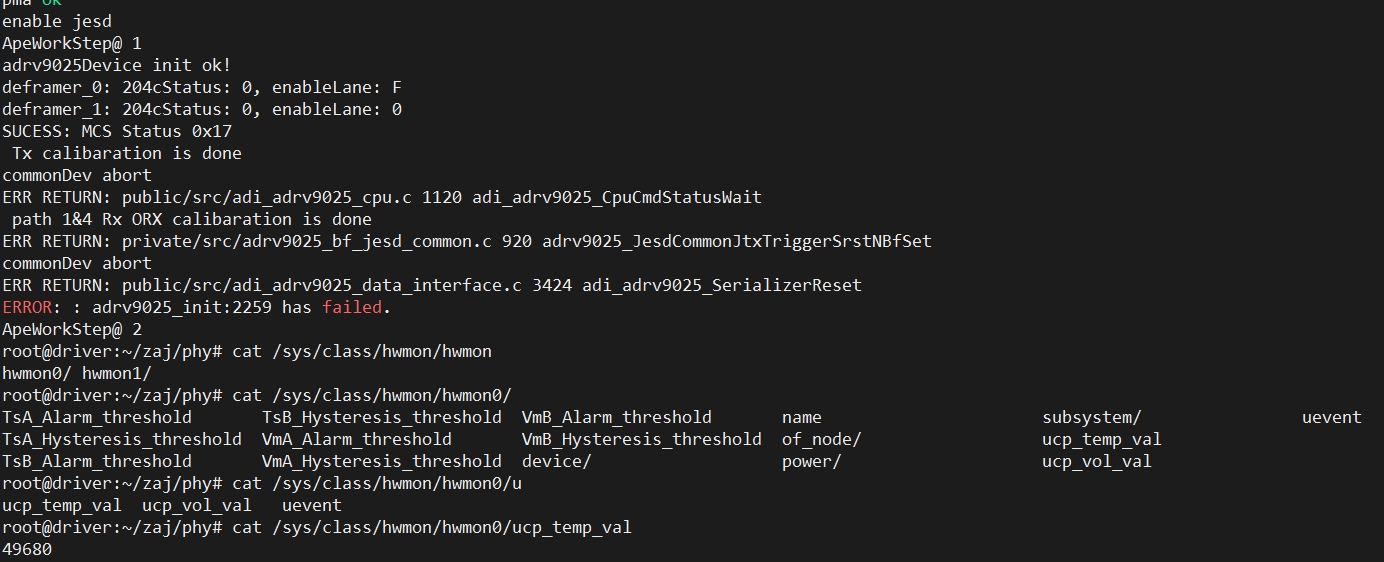Click the hwmon0/ directory listing
The height and width of the screenshot is (562, 1384).
(x=37, y=373)
